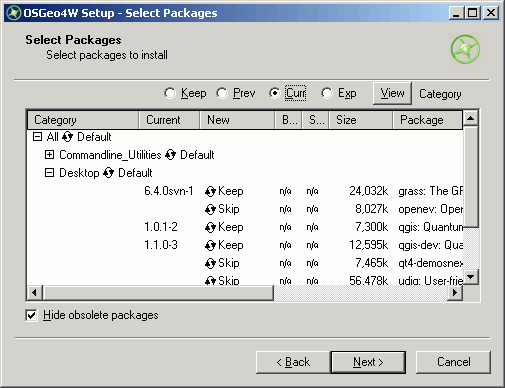Screen dimensions: 505x388
Task: Click the New column header
Action: pyautogui.click(x=237, y=120)
